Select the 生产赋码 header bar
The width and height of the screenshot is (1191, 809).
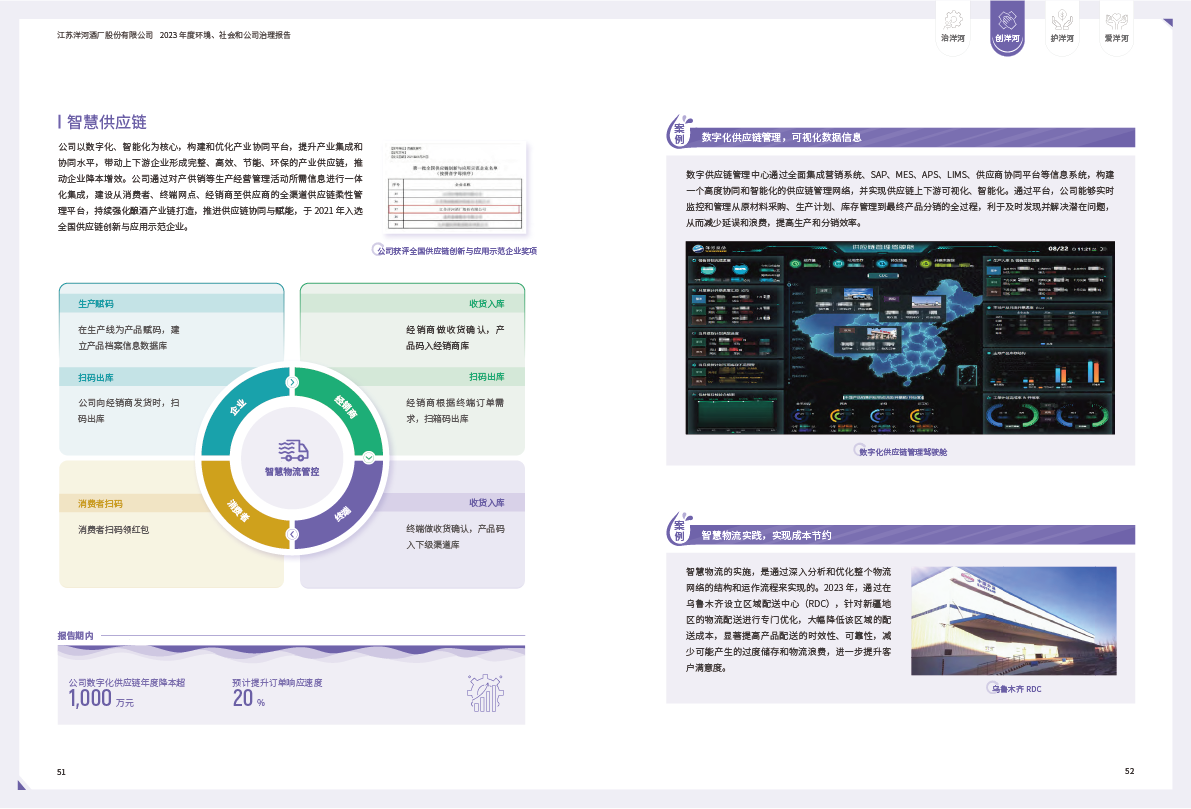click(x=170, y=303)
